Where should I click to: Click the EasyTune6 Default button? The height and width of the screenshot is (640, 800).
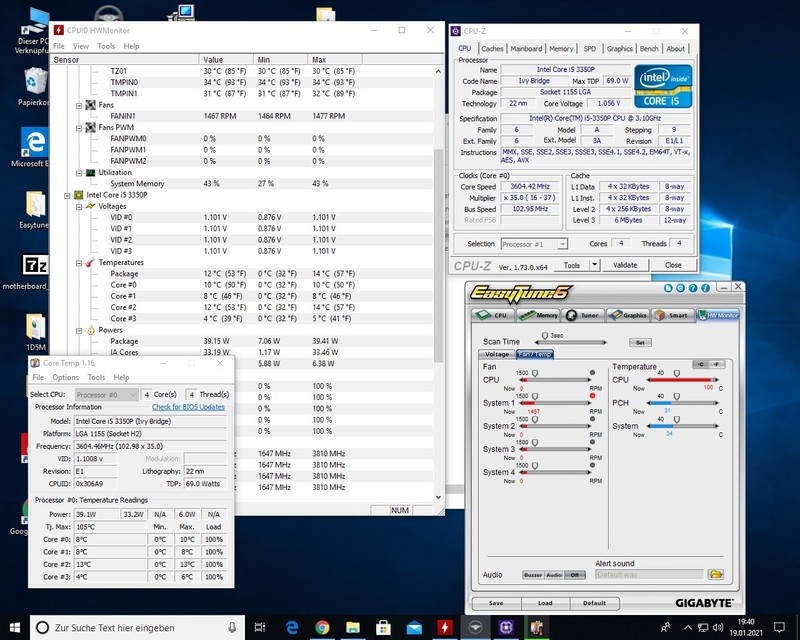(594, 603)
